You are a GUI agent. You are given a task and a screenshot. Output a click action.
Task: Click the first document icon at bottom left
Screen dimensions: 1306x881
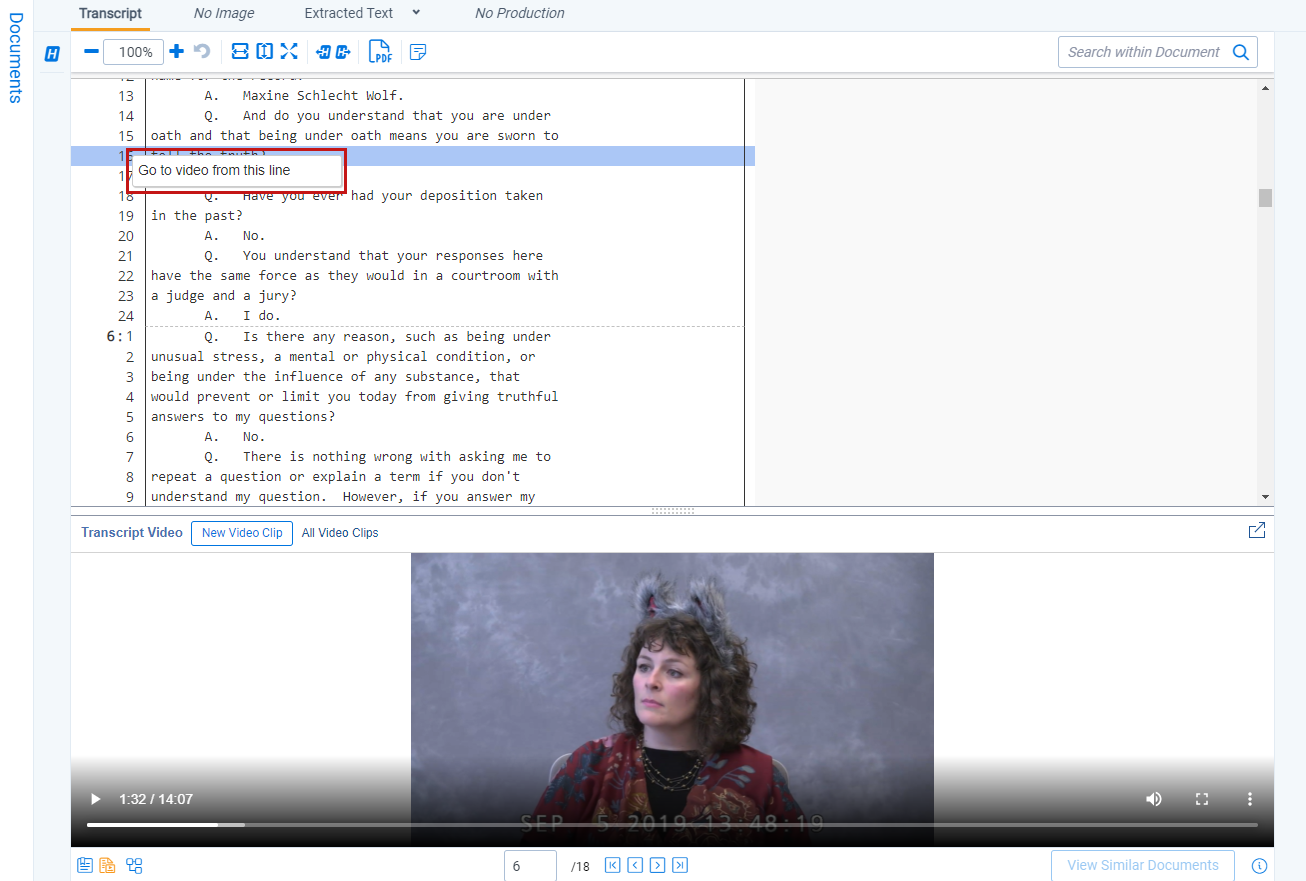85,865
